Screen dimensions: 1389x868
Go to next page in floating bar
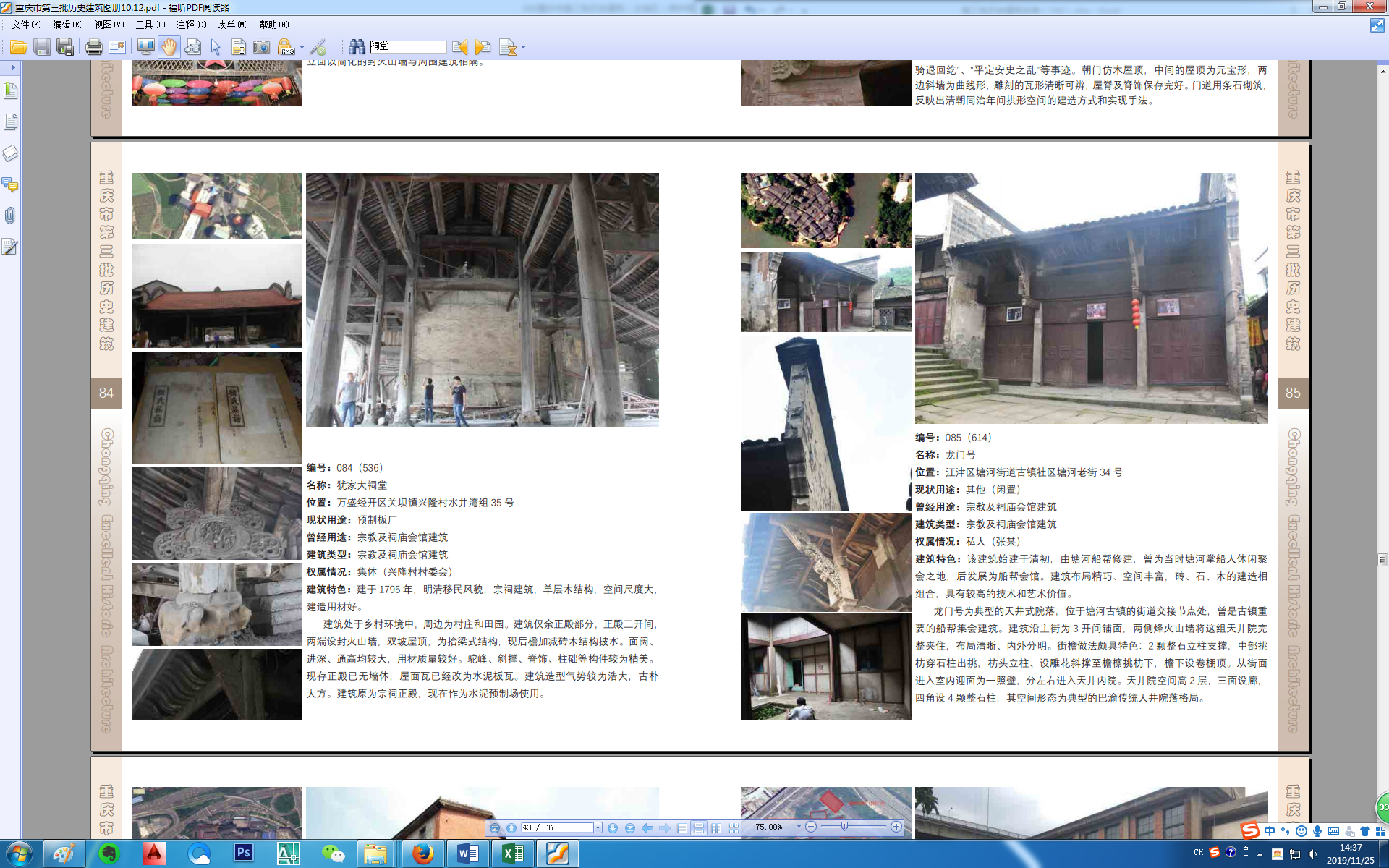coord(613,827)
